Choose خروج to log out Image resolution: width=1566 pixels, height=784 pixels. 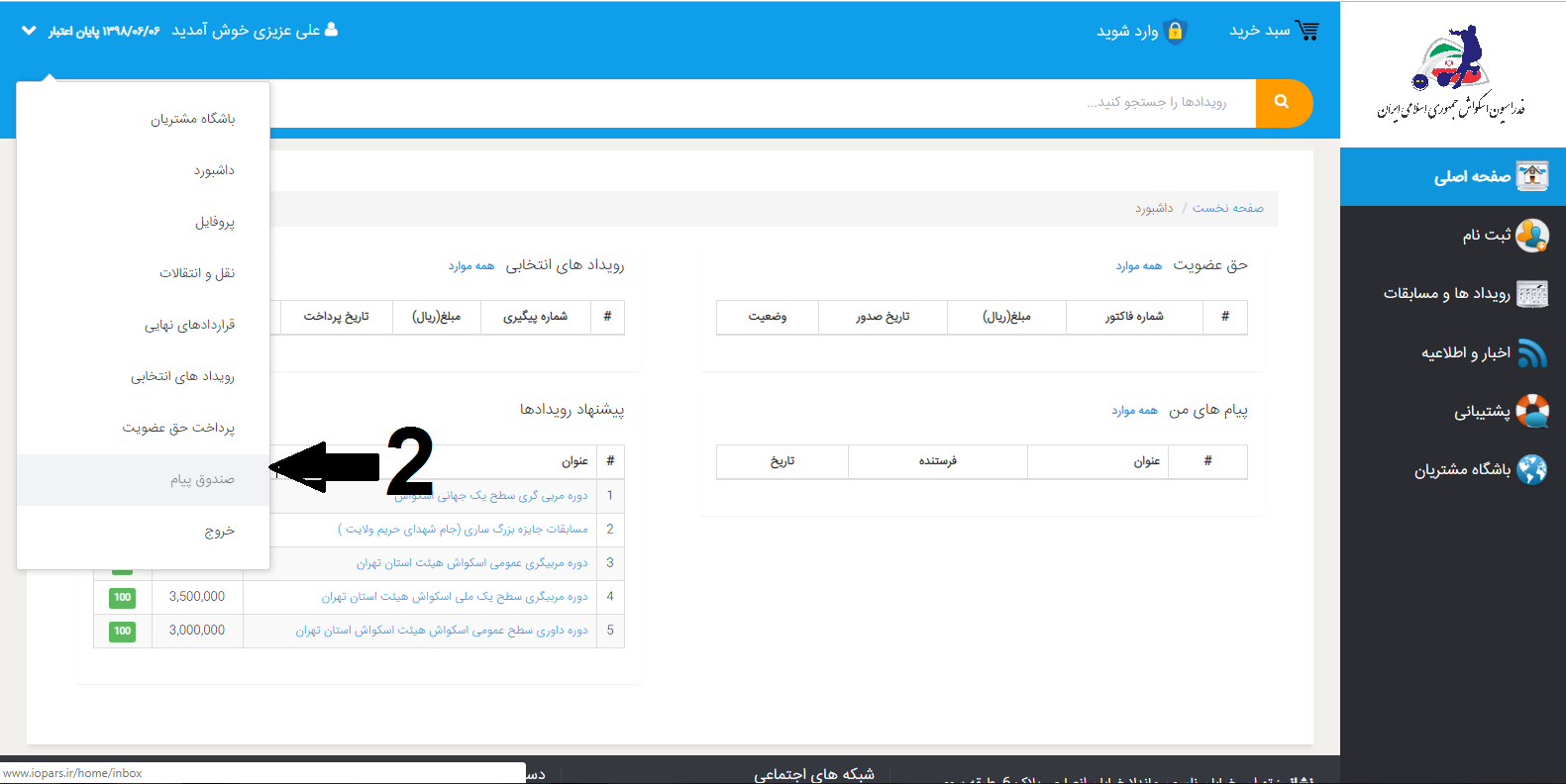[x=219, y=532]
